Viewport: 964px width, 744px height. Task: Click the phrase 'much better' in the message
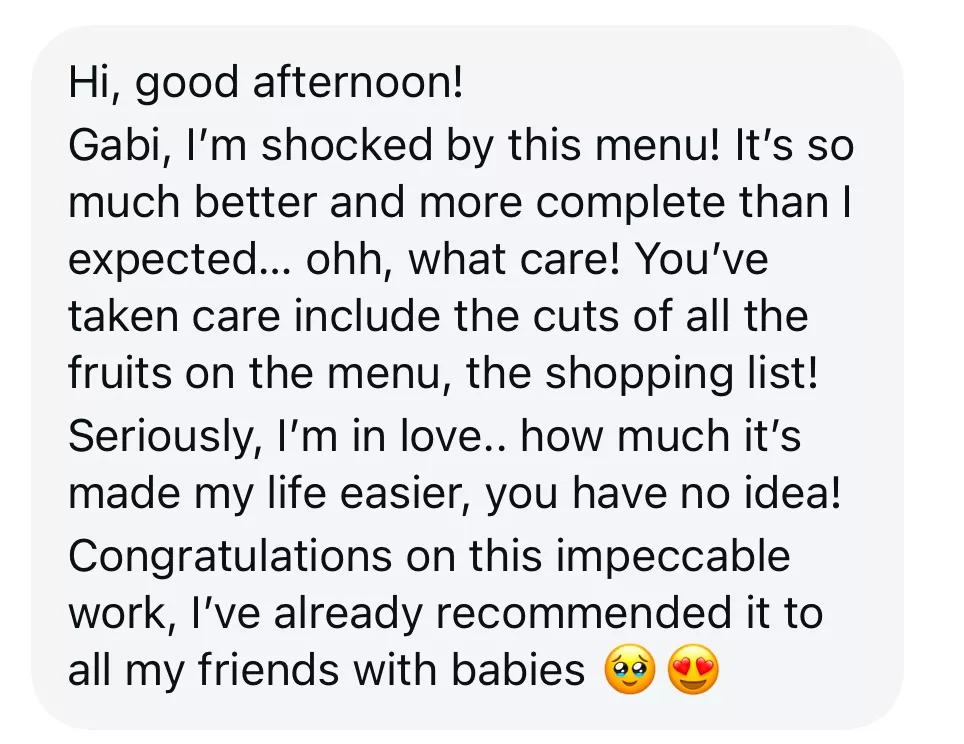pyautogui.click(x=192, y=202)
